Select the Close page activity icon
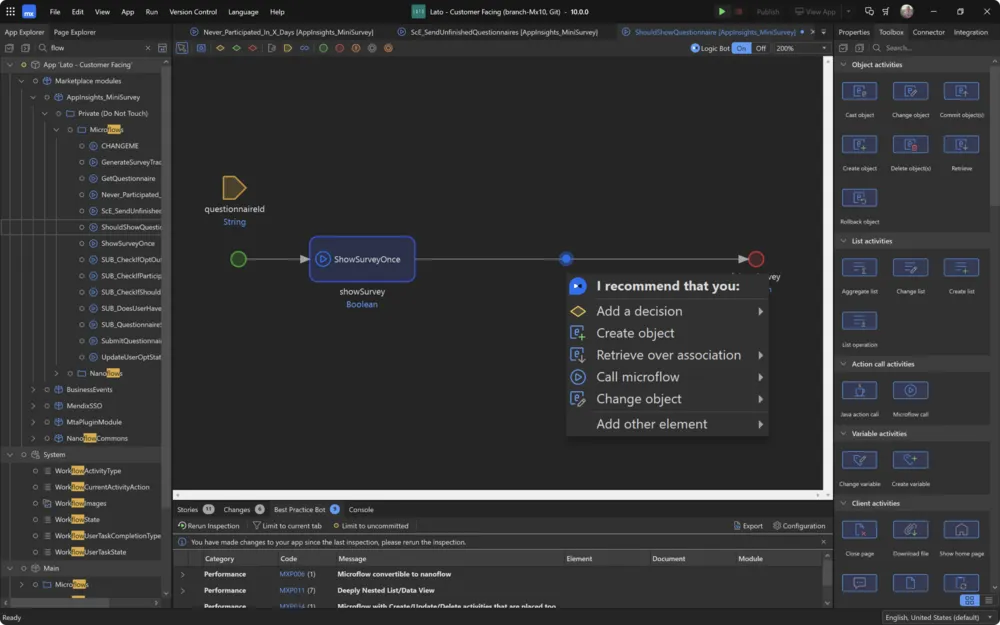1000x625 pixels. (x=859, y=529)
